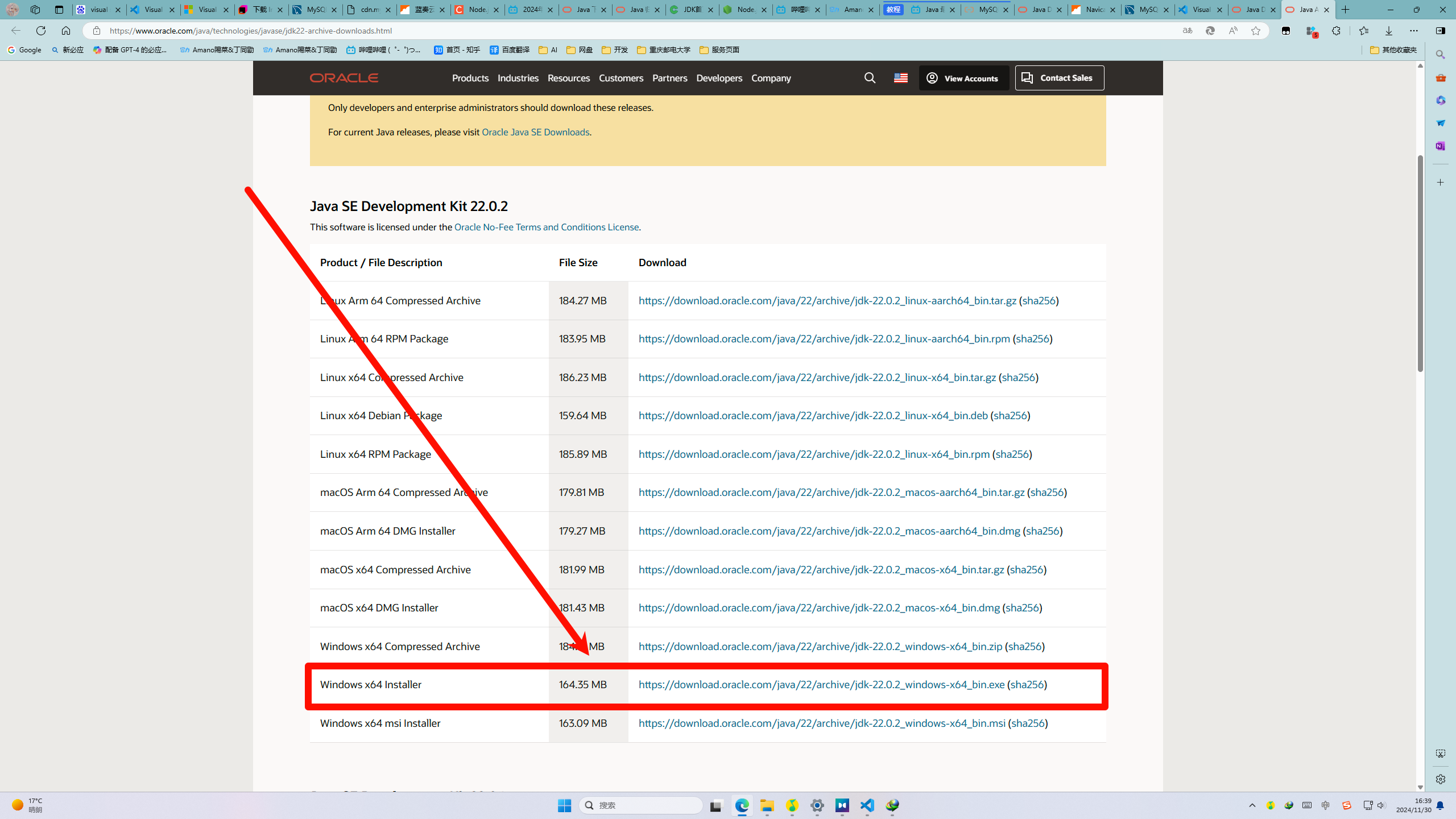Click the browser address bar URL

[x=251, y=31]
